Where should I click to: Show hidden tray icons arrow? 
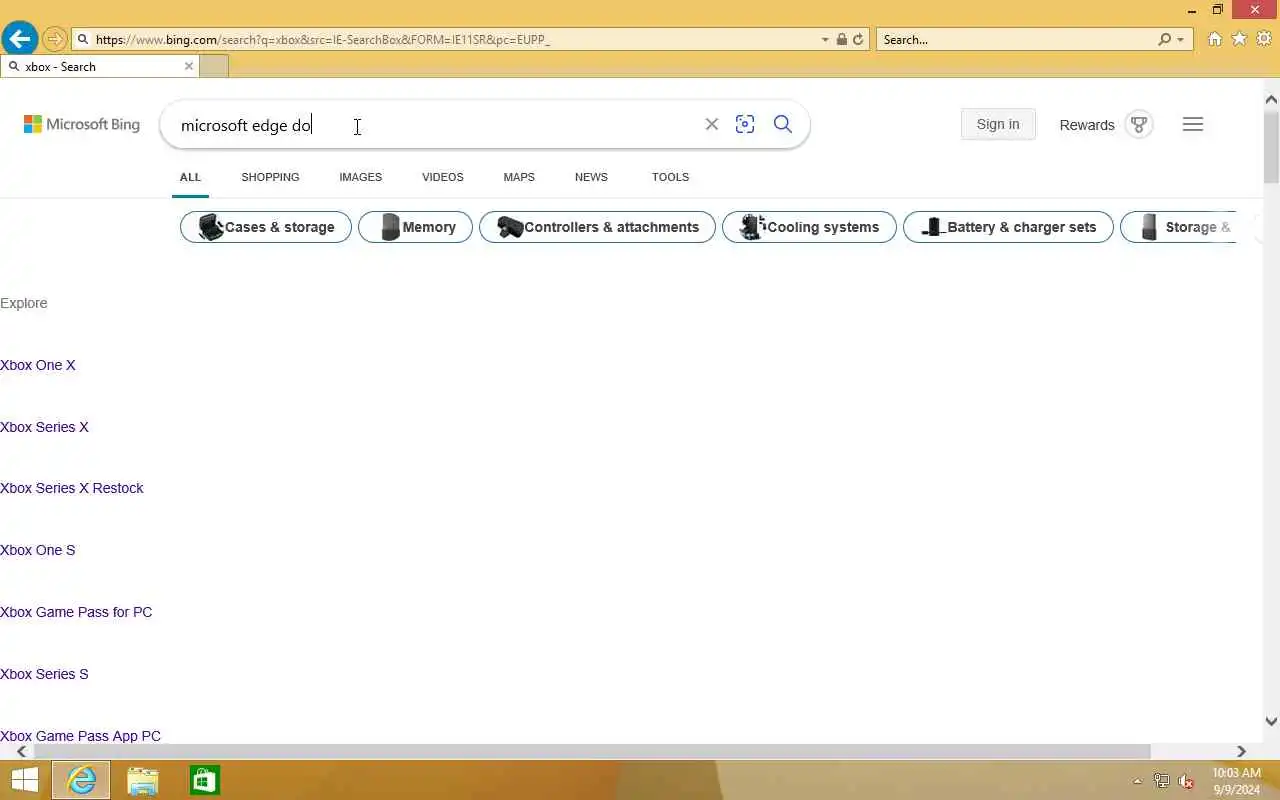[1137, 781]
